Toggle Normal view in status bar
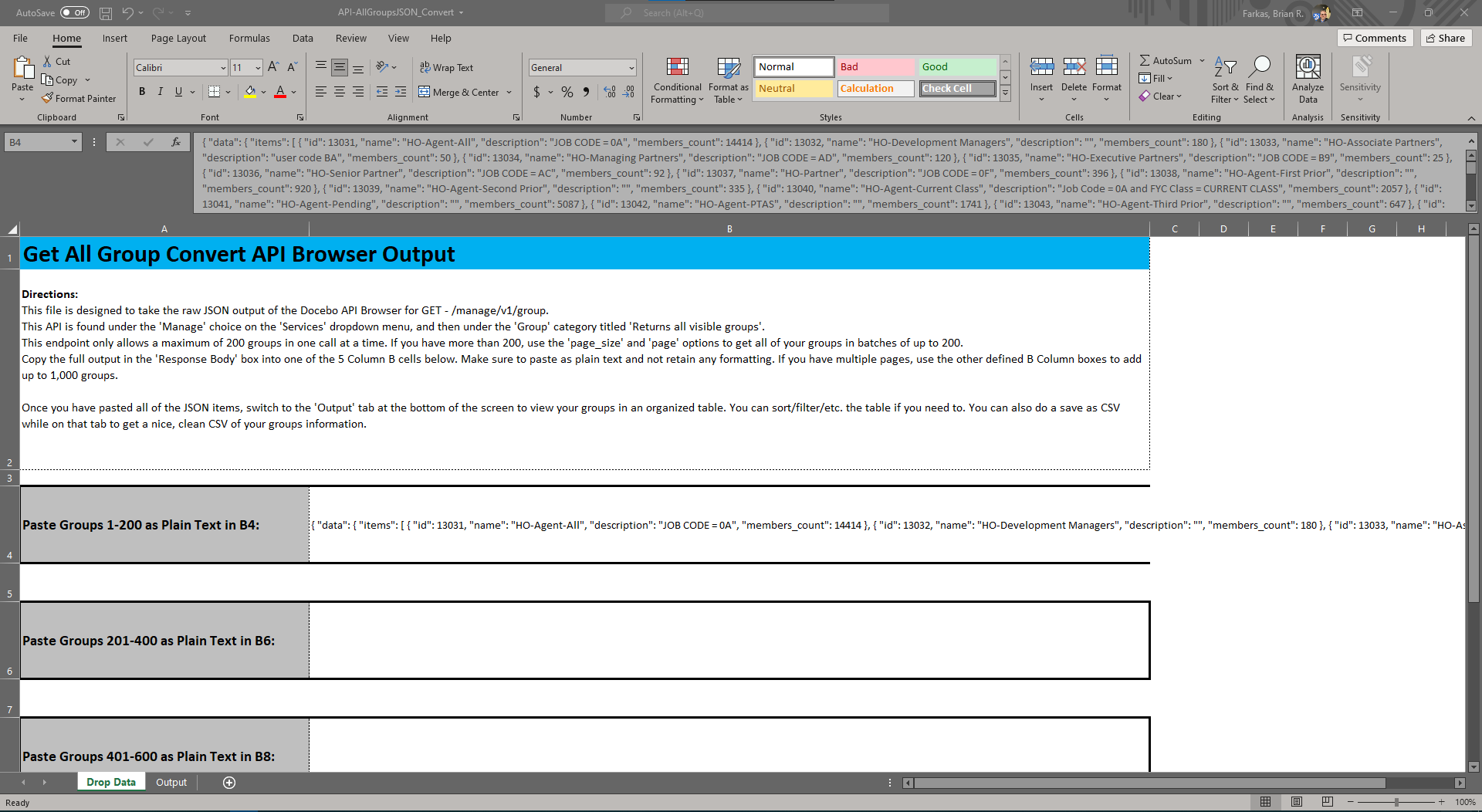This screenshot has width=1482, height=812. click(1266, 802)
